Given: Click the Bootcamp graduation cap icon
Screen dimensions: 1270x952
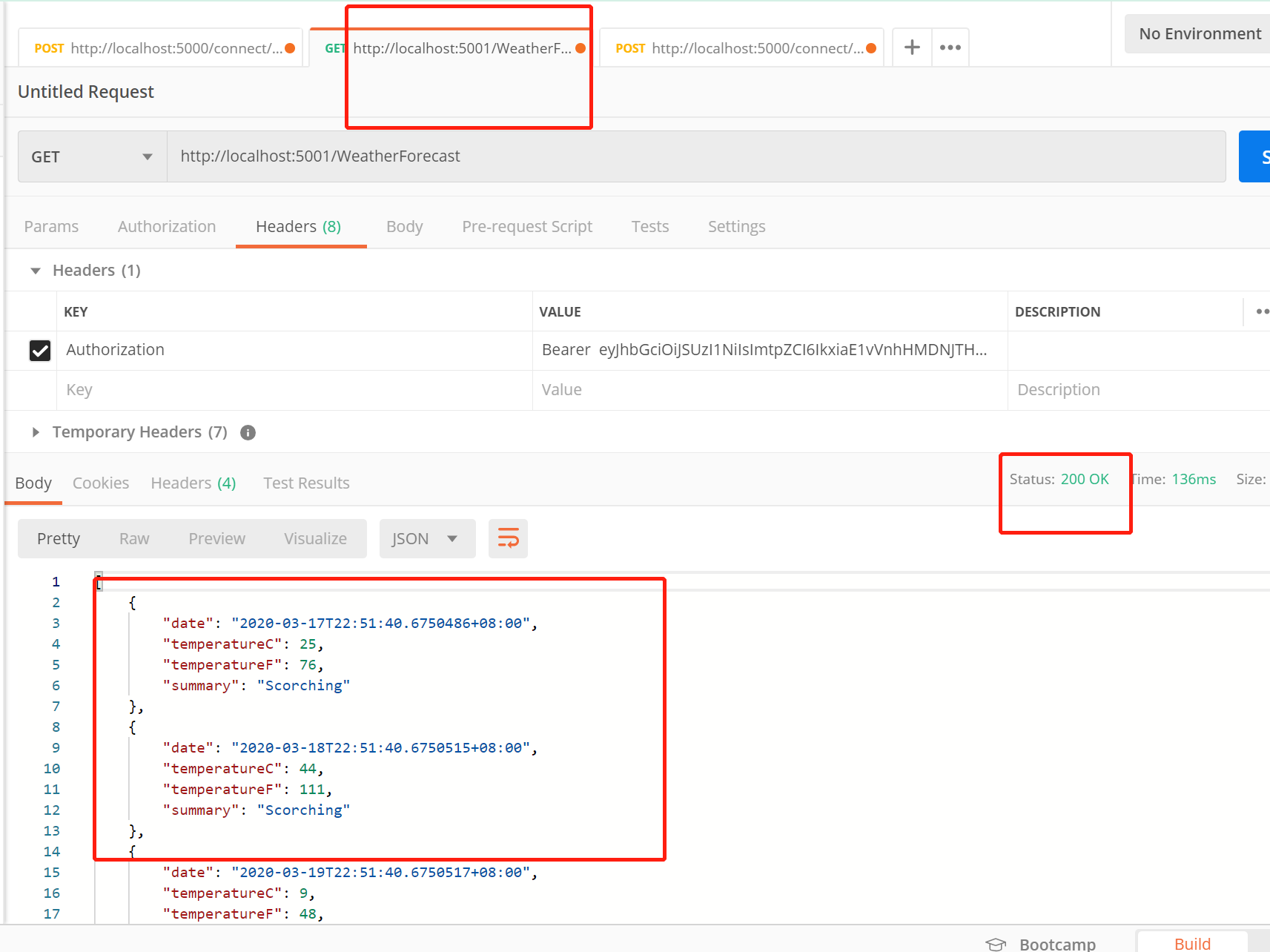Looking at the screenshot, I should point(996,943).
